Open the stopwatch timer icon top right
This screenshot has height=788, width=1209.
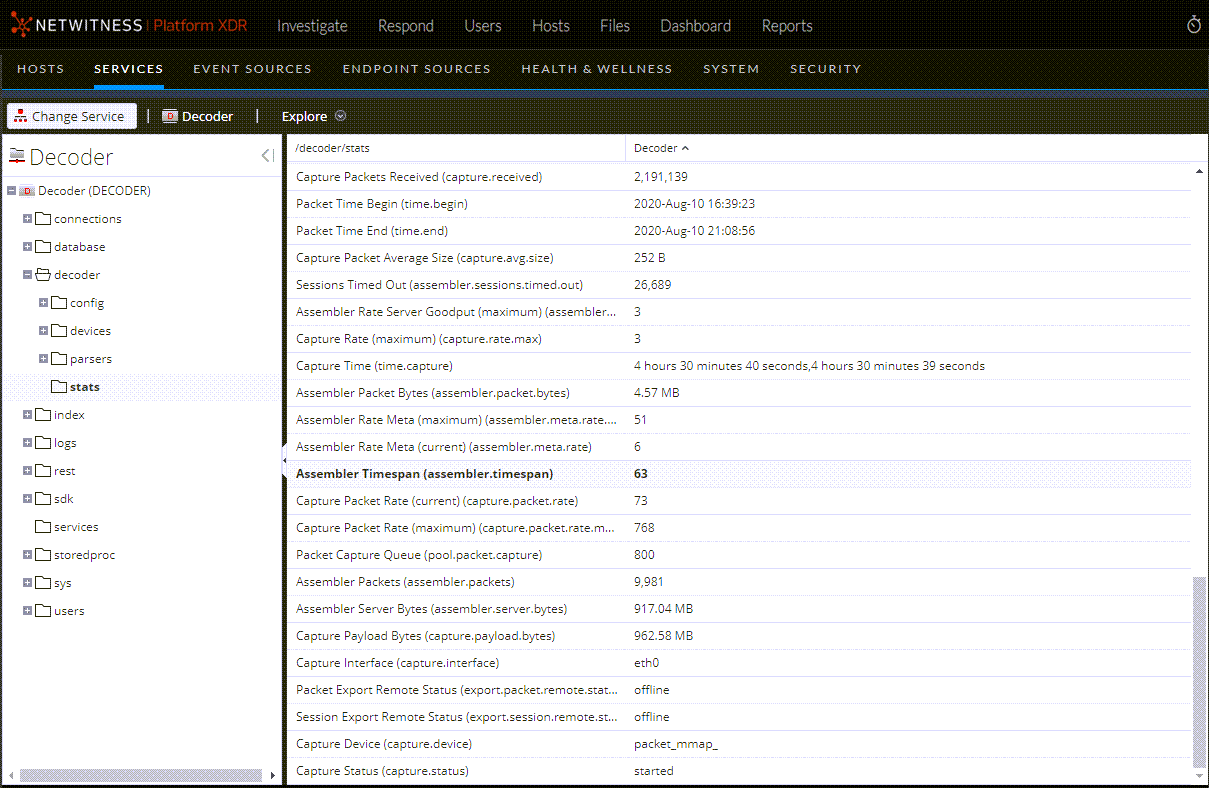pos(1193,24)
